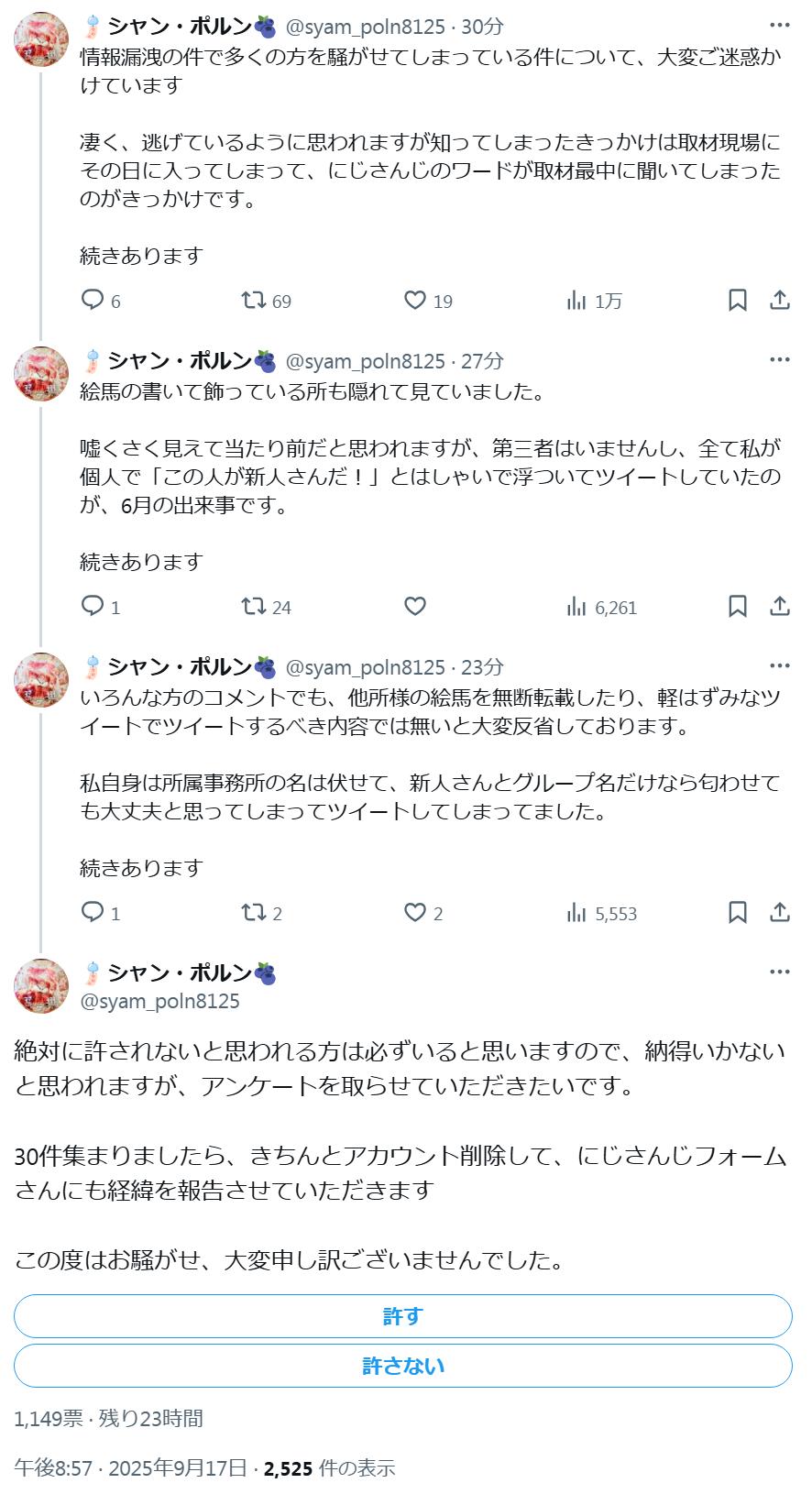Open the 30分 timestamp of first tweet
This screenshot has width=812, height=1494.
click(482, 27)
